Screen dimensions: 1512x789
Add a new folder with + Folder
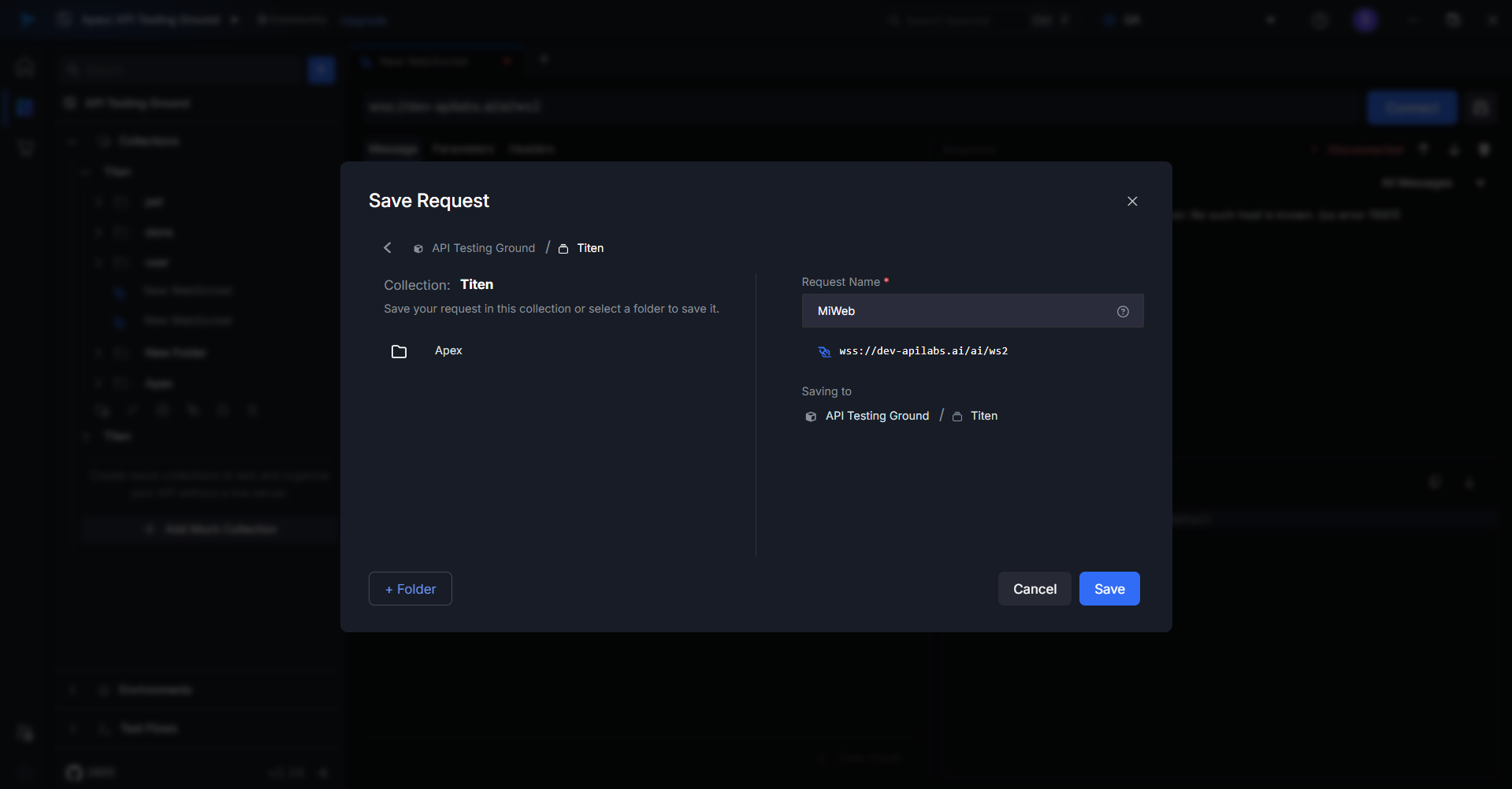click(410, 589)
